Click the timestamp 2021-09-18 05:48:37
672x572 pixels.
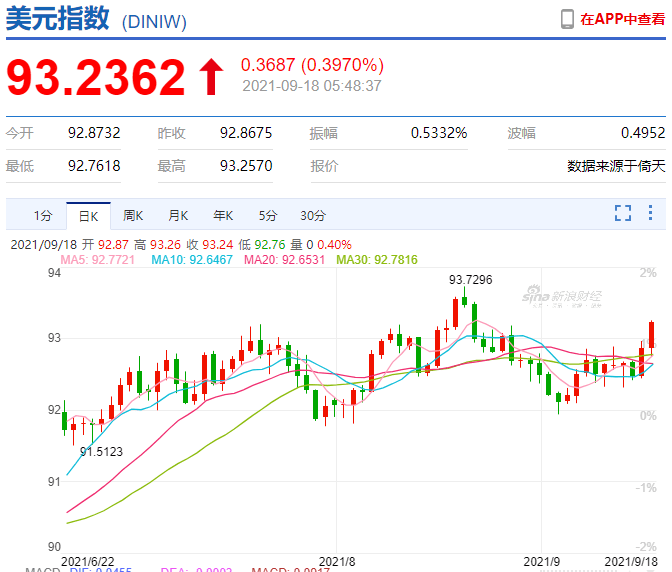pyautogui.click(x=312, y=86)
